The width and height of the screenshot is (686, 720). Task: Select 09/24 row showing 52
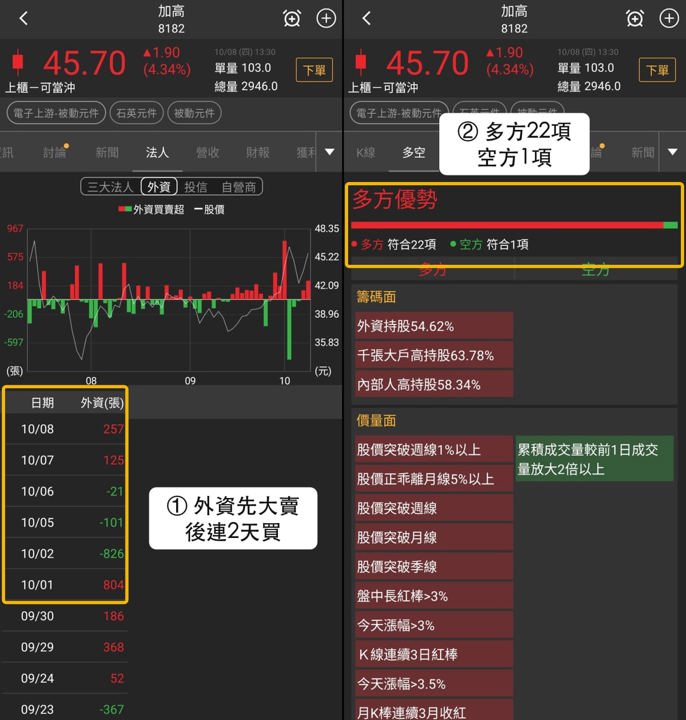tap(65, 679)
